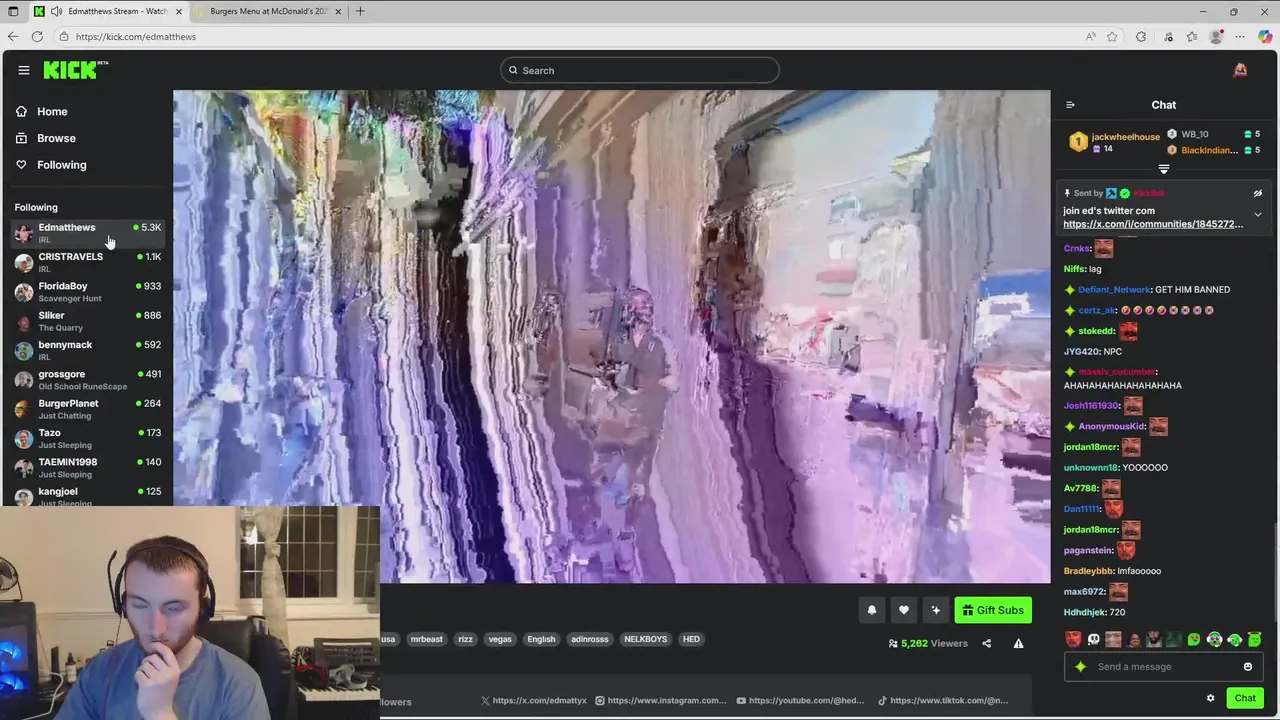Click the vegas tag
The width and height of the screenshot is (1280, 720).
[x=500, y=639]
